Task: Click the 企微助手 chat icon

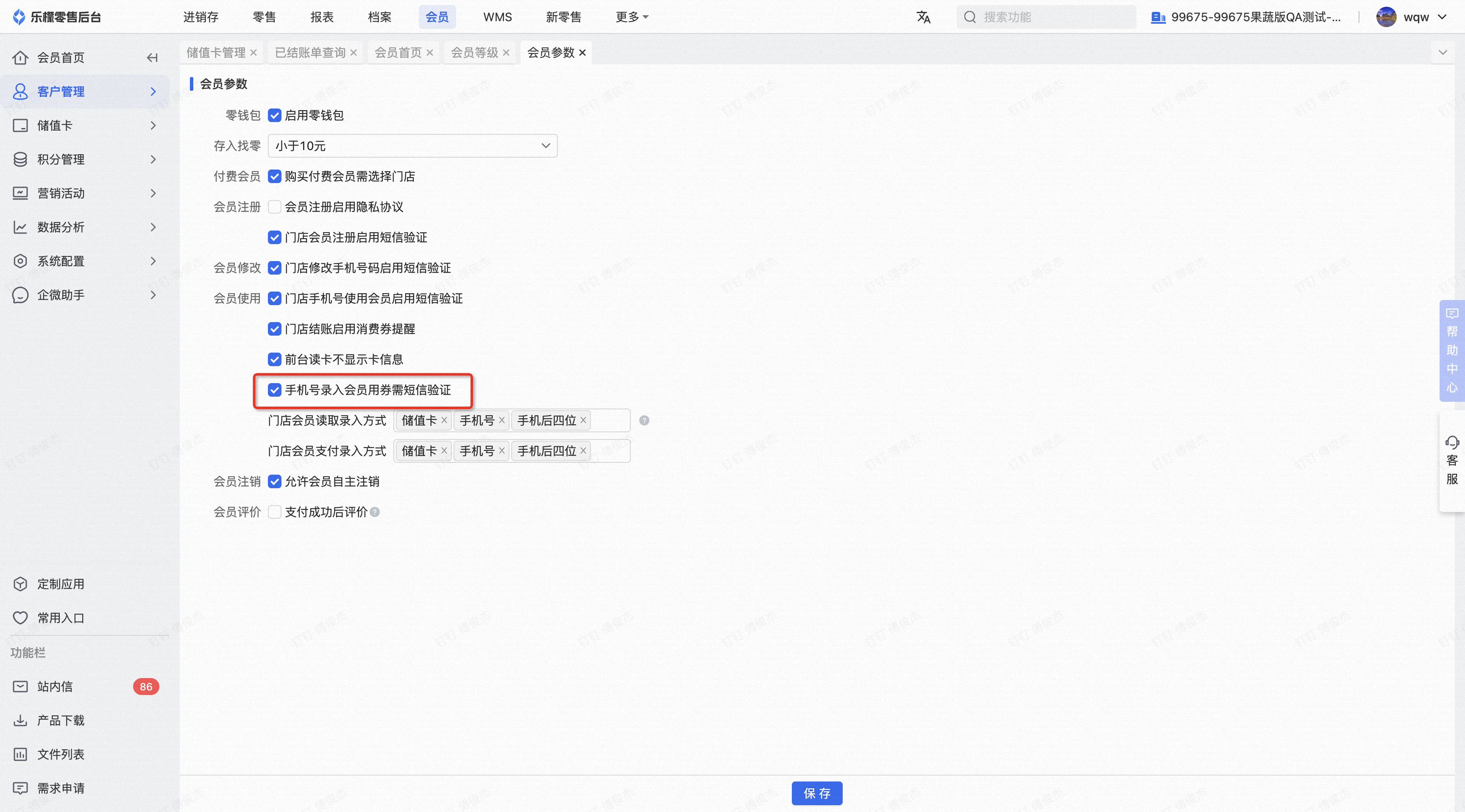Action: pos(20,295)
